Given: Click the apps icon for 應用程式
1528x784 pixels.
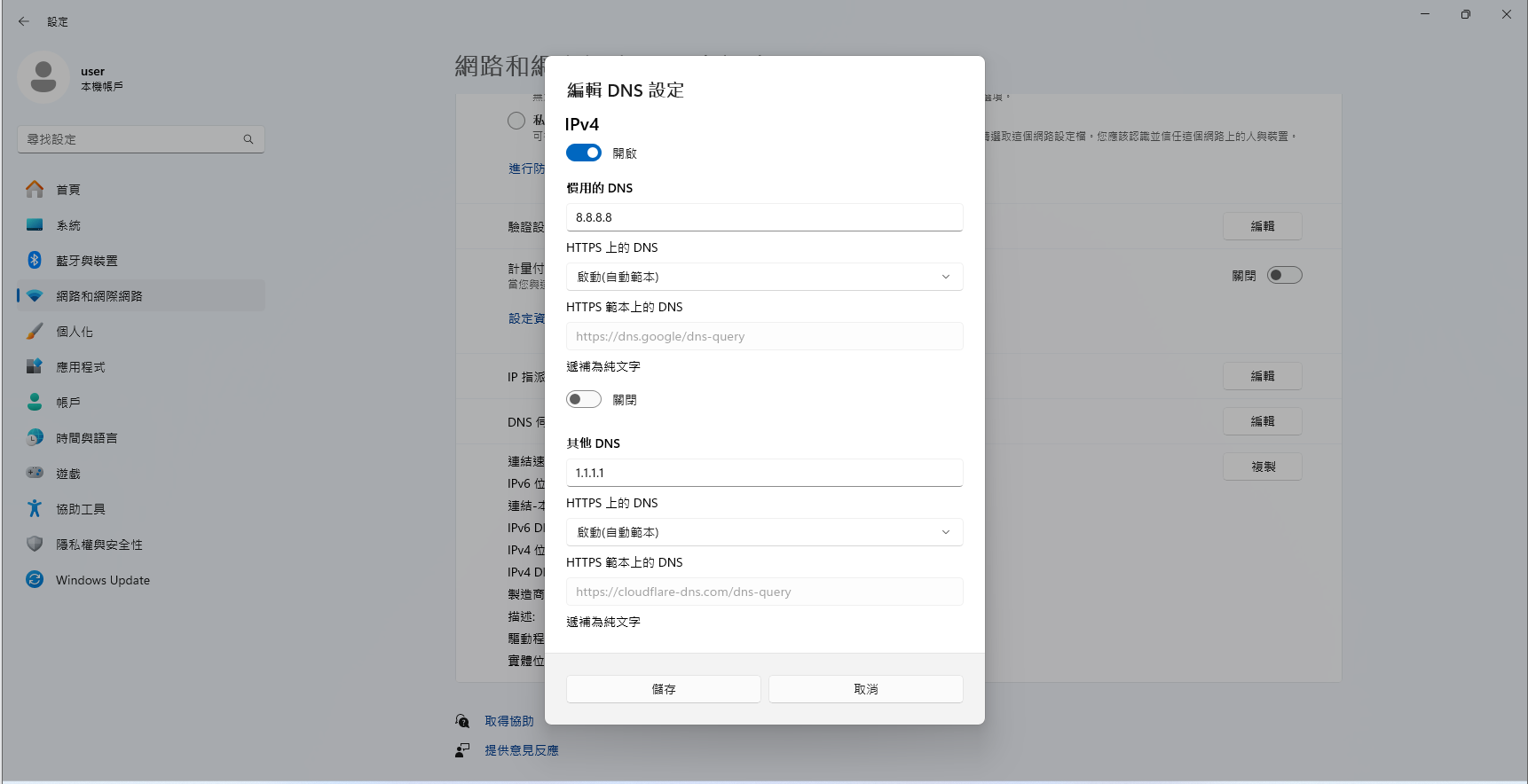Looking at the screenshot, I should [35, 366].
